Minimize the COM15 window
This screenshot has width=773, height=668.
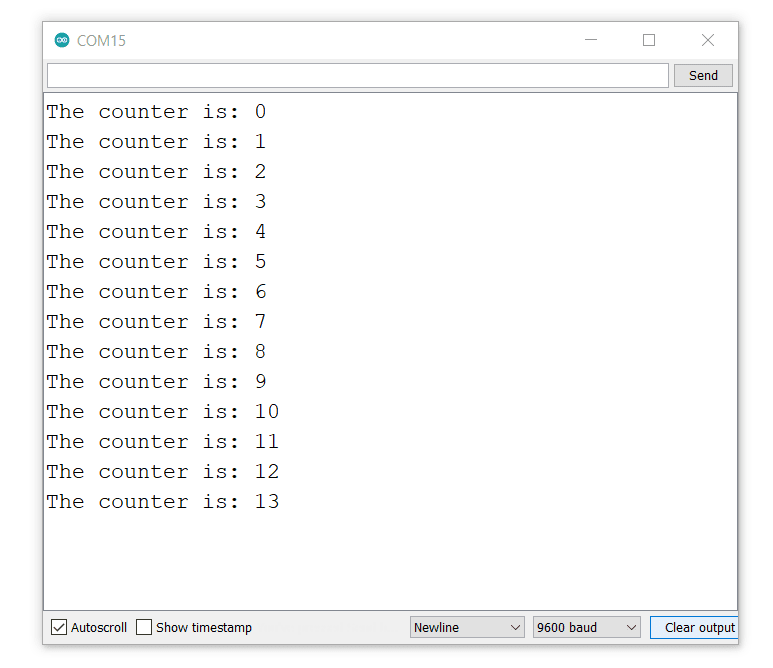click(591, 40)
